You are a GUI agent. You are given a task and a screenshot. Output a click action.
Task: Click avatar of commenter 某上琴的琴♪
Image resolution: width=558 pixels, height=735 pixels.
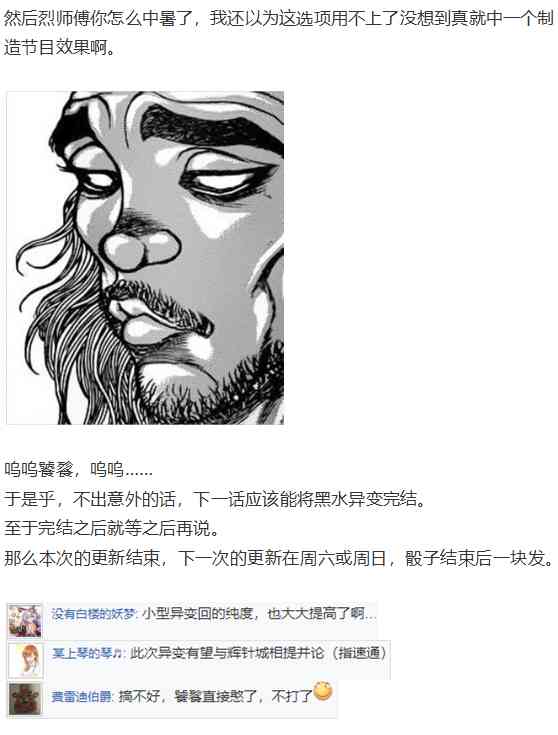coord(26,660)
